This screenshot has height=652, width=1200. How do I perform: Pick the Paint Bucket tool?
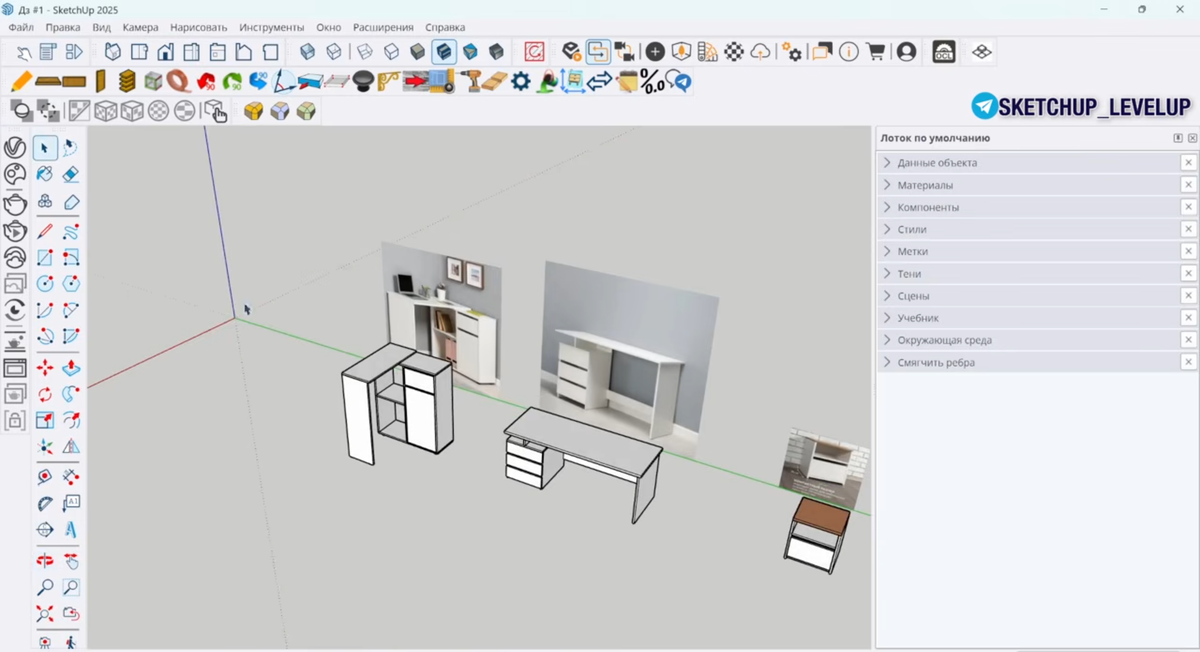pos(45,175)
